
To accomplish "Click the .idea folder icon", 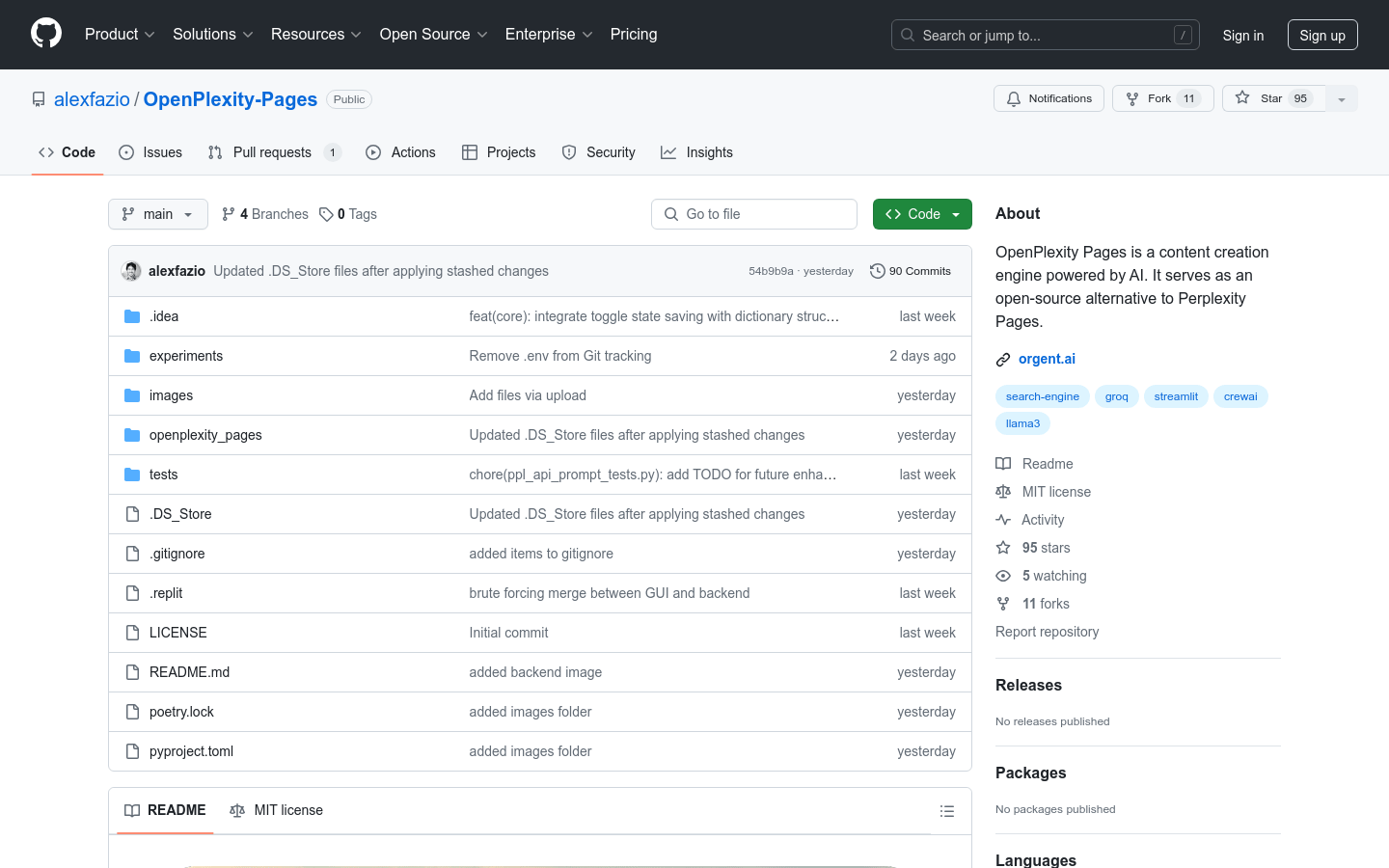I will click(x=132, y=316).
